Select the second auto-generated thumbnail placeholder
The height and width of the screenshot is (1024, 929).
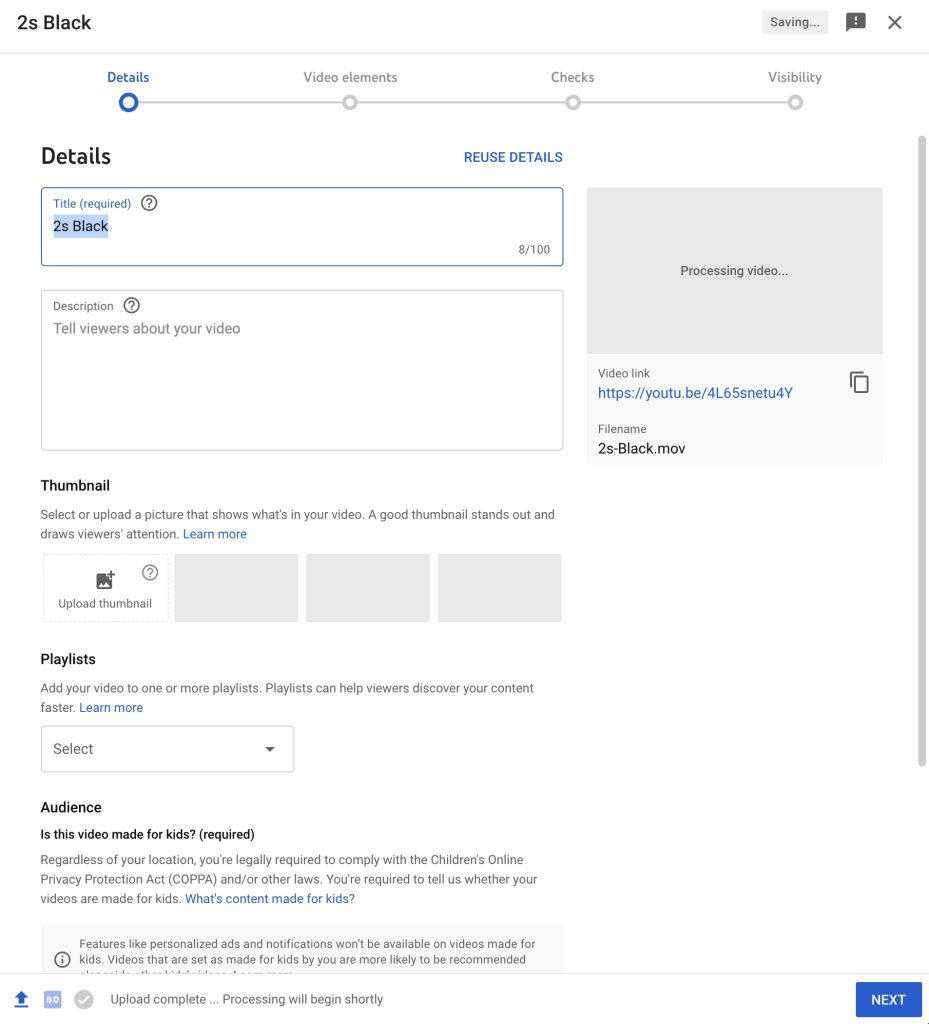coord(368,588)
